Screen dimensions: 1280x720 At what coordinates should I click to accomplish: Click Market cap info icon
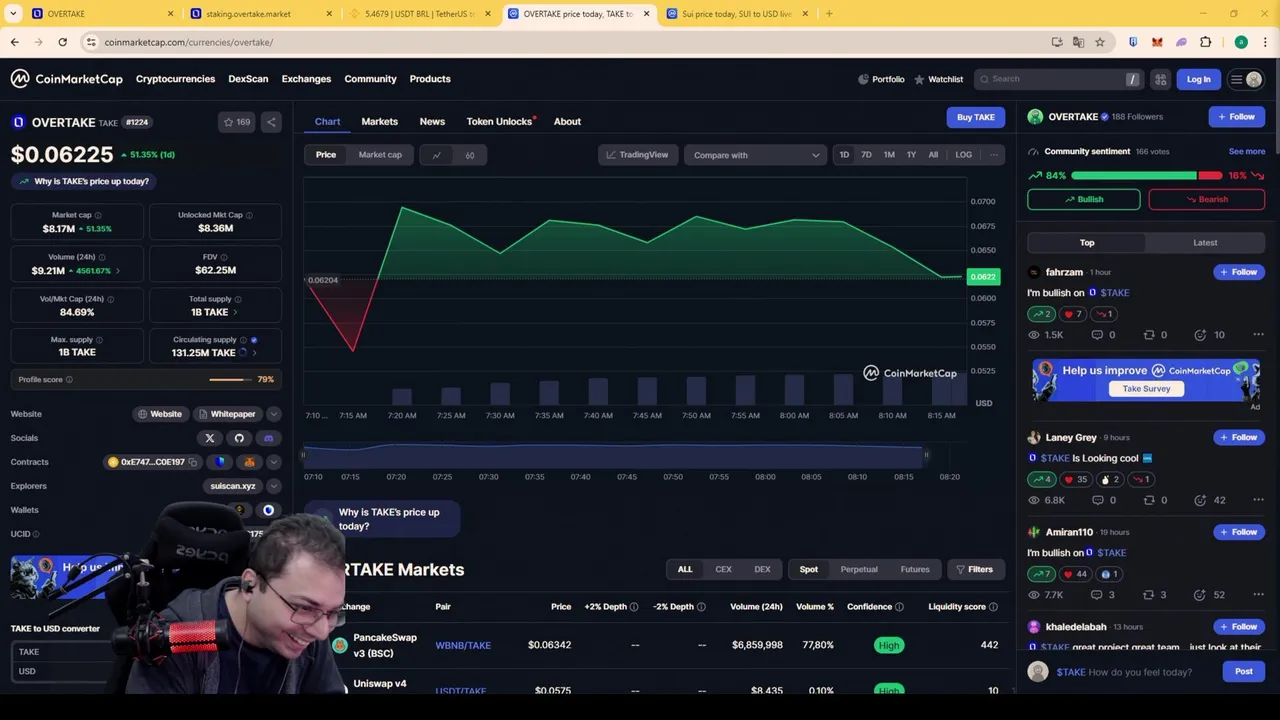tap(98, 215)
